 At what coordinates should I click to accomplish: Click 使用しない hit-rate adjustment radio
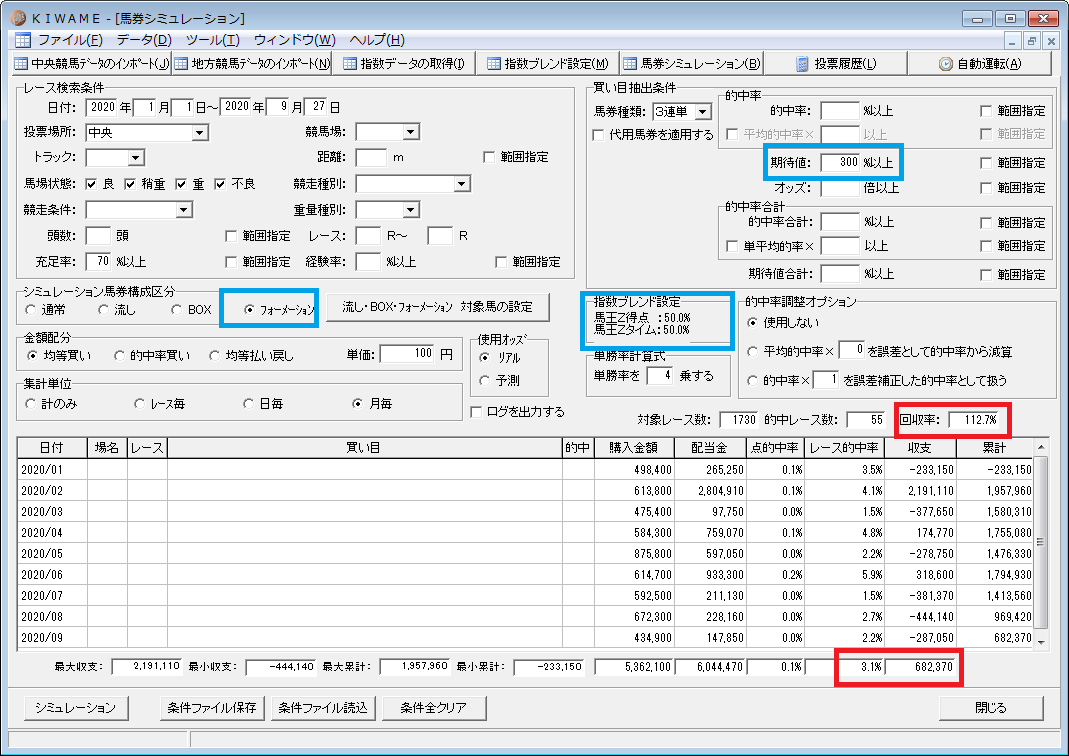[752, 322]
